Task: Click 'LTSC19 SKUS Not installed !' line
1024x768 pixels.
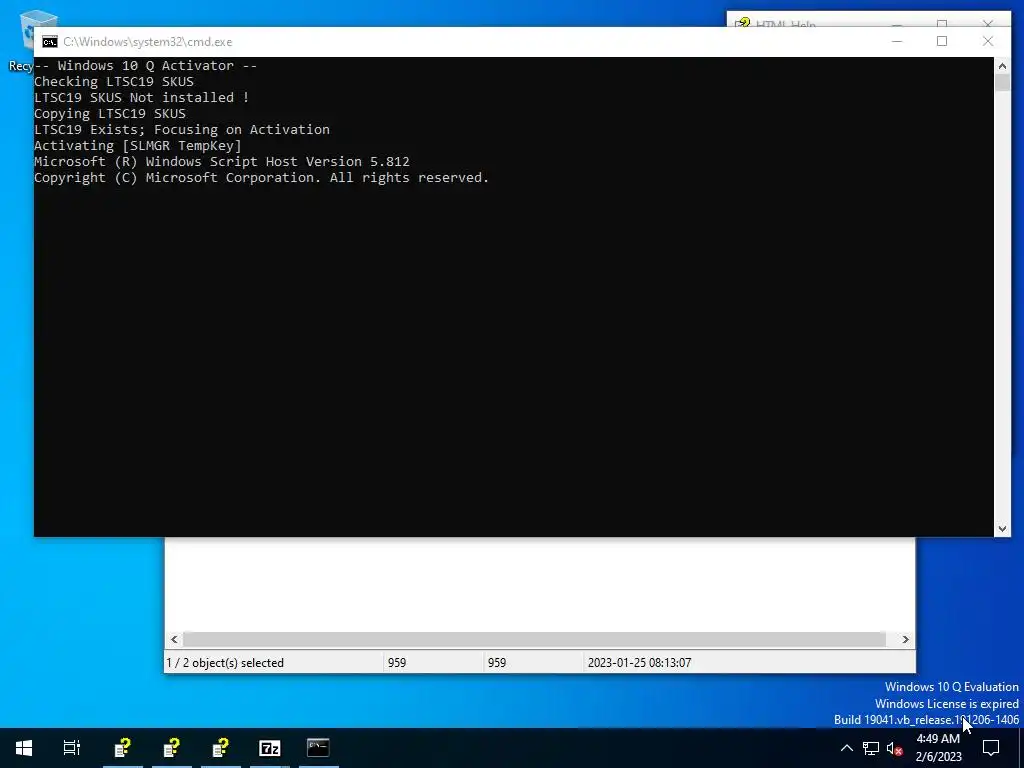Action: [x=142, y=97]
